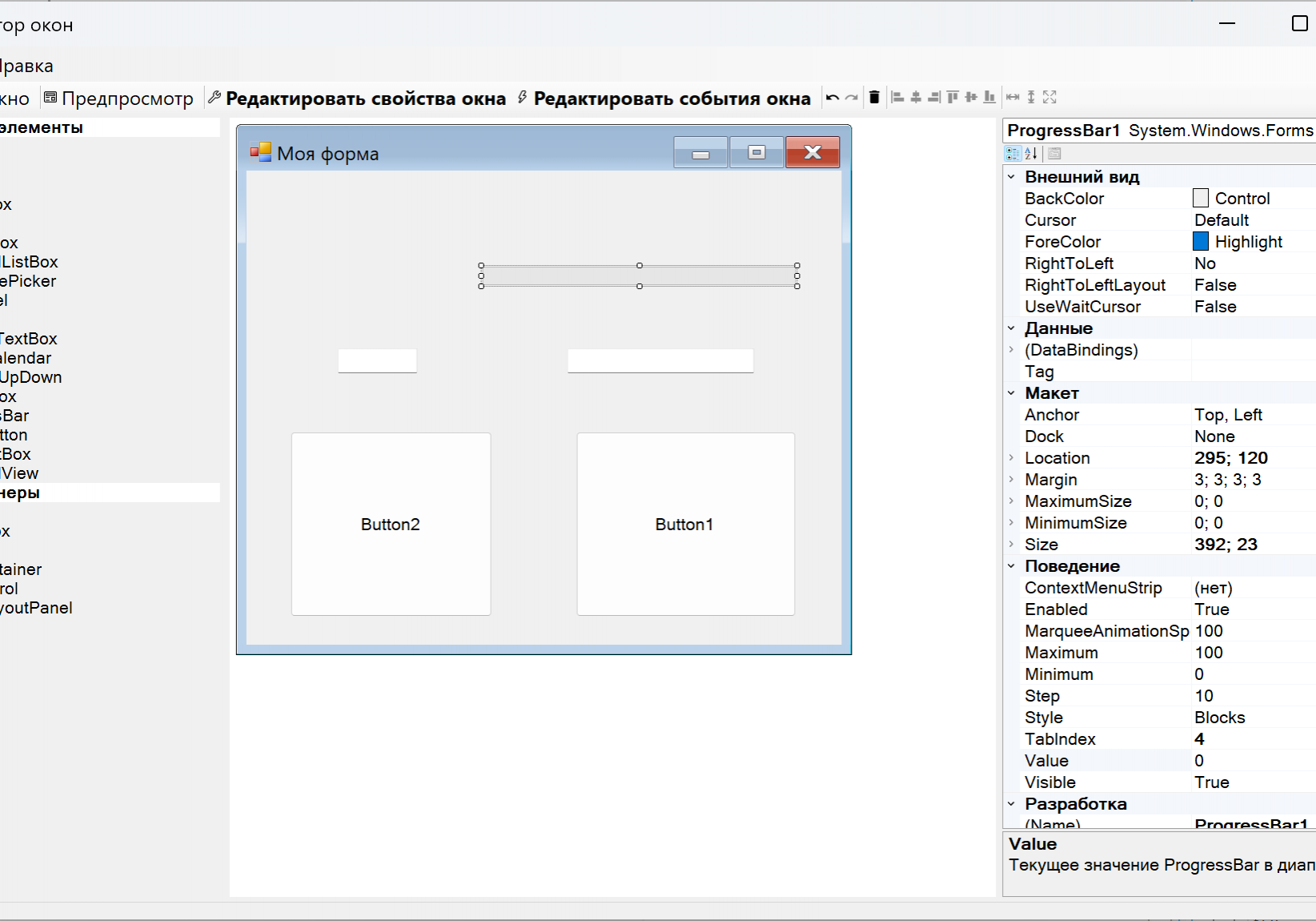Select the ProgressBar on the form

[x=639, y=275]
